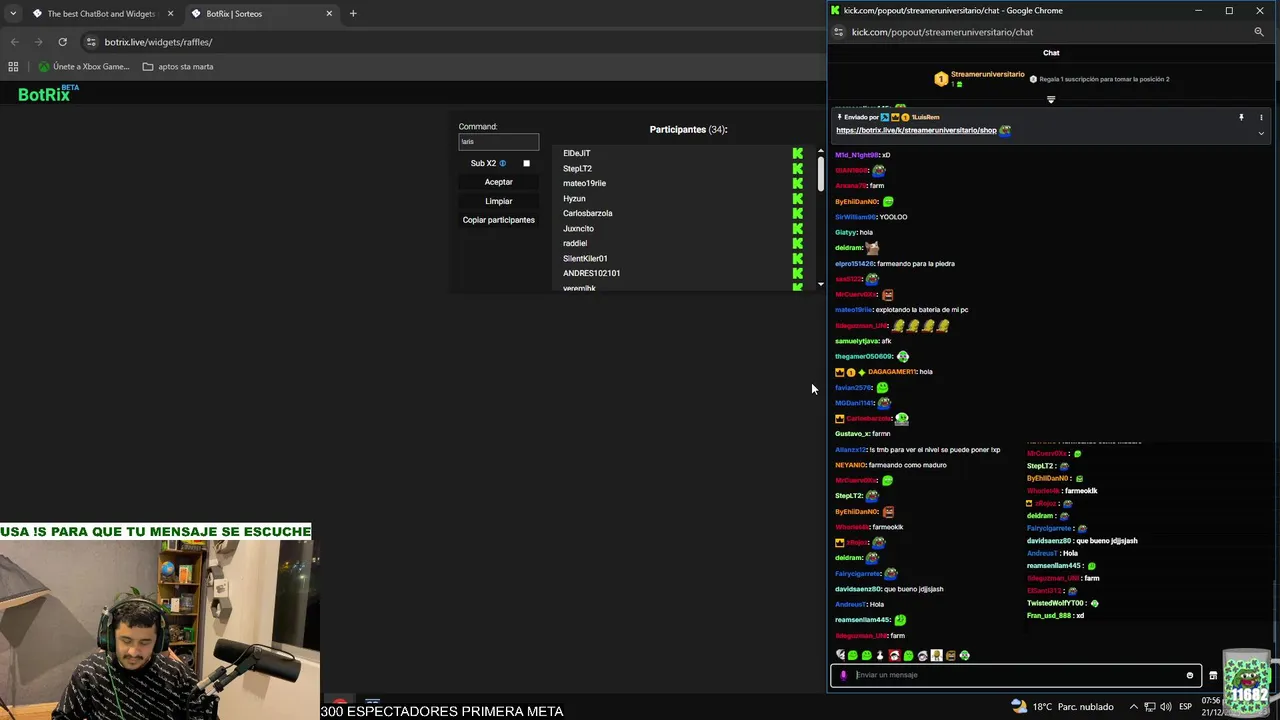Switch to the BotRix Sorteos tab

point(262,14)
